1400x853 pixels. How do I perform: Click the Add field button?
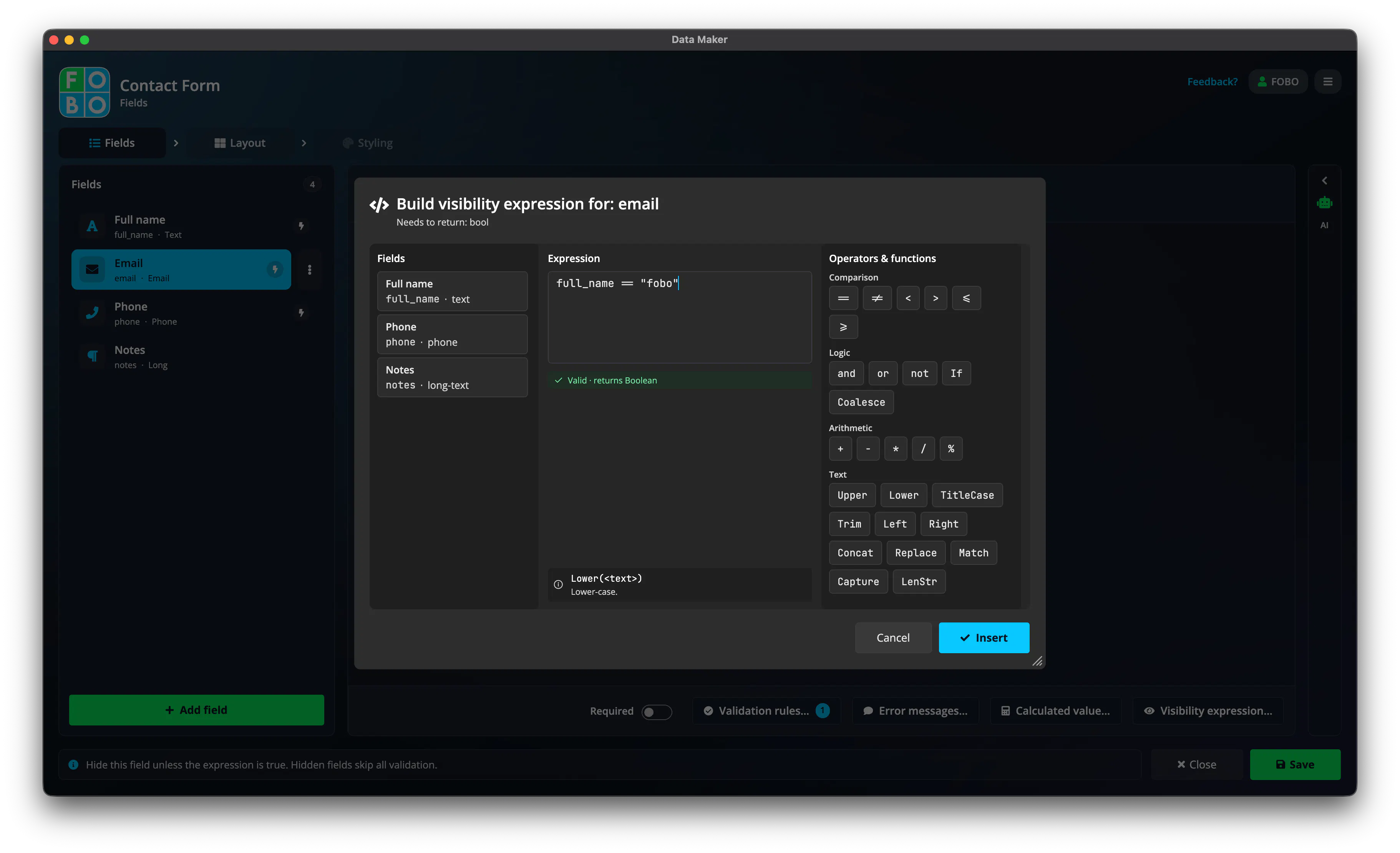click(x=197, y=710)
